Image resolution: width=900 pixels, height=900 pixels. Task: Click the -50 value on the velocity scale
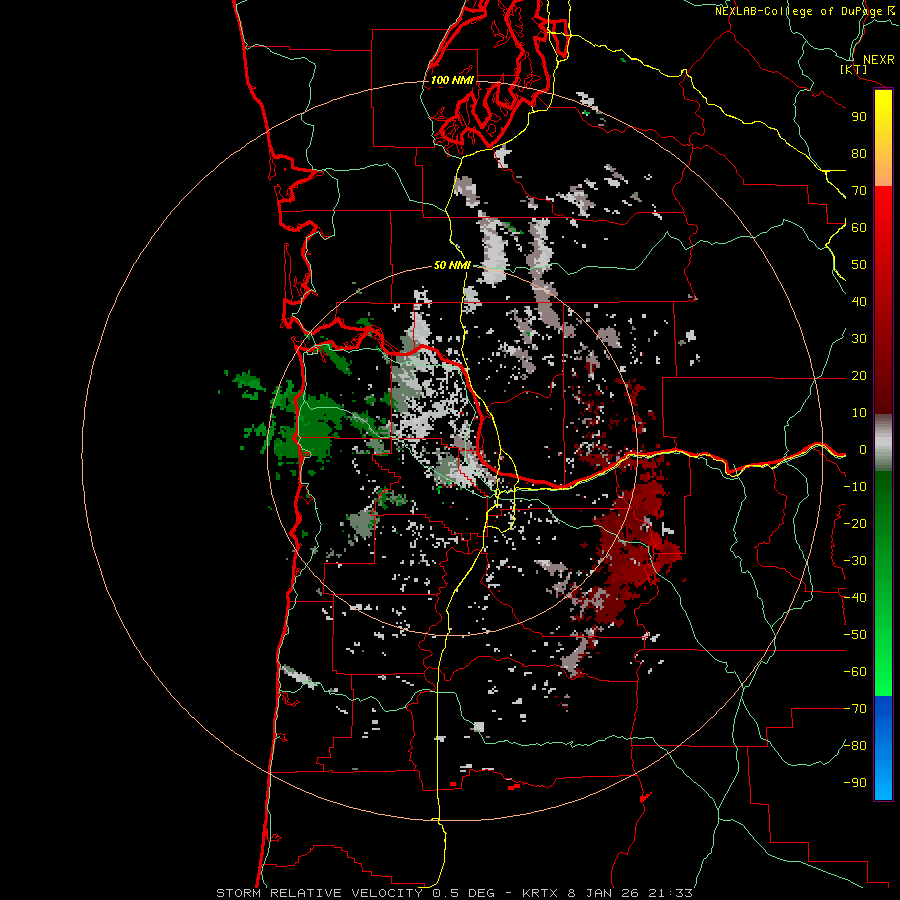[855, 635]
